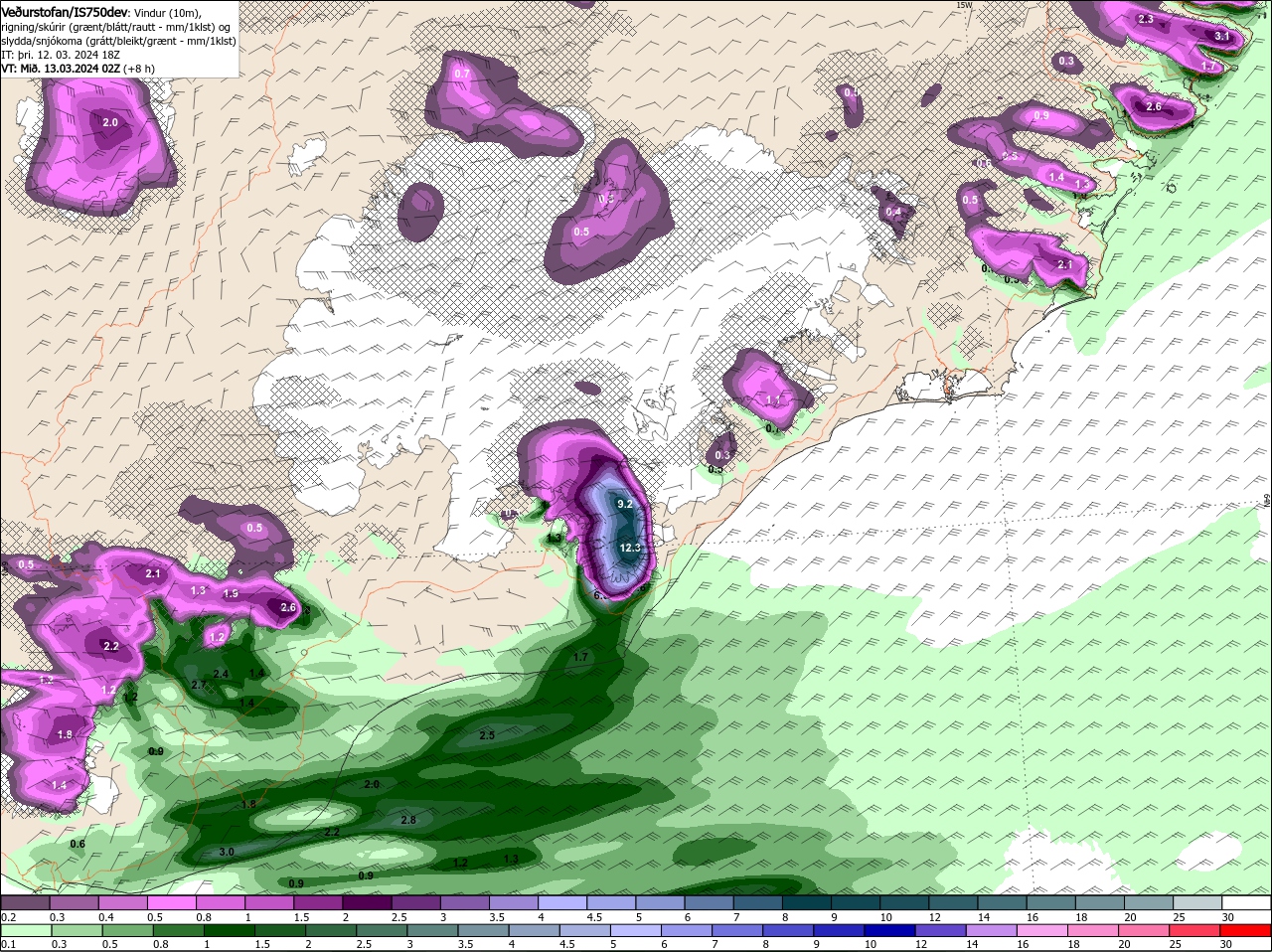
Task: Click the "VT: Mið. 13.03.2024 02Z" valid time
Action: click(x=61, y=69)
